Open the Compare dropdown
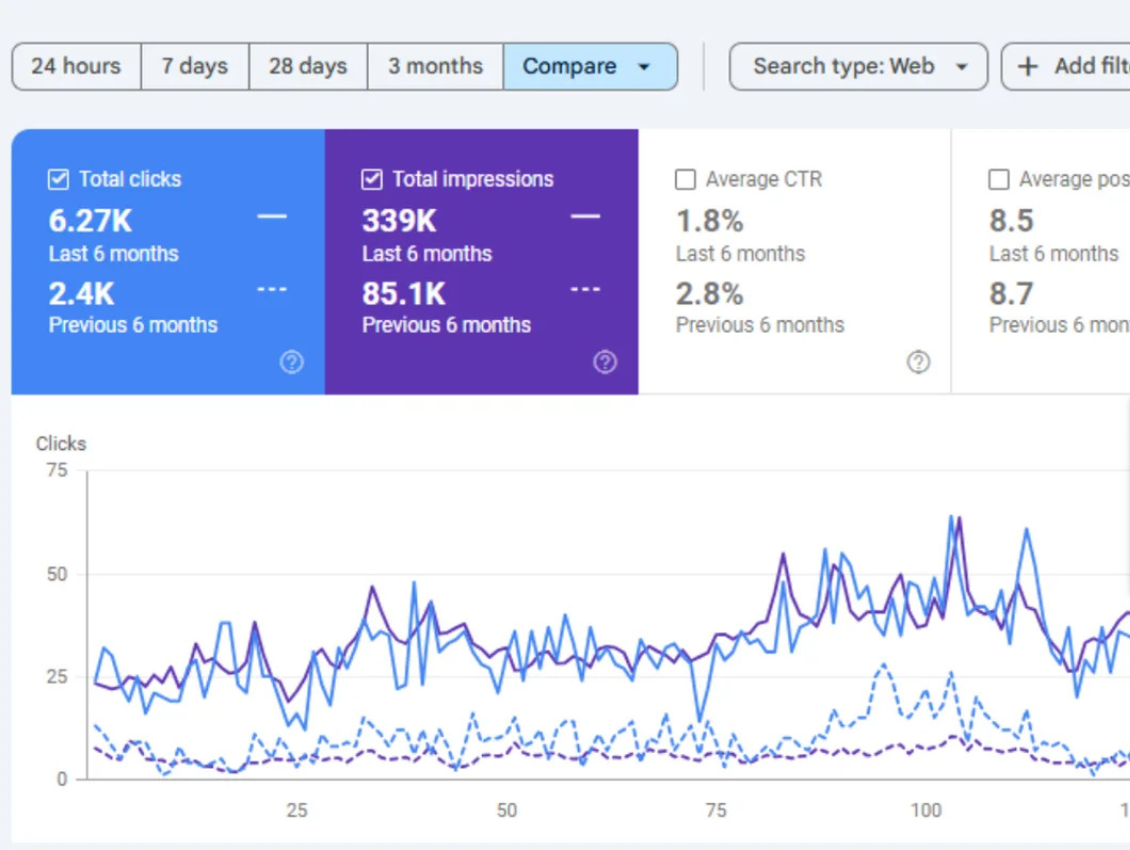The width and height of the screenshot is (1130, 850). click(590, 66)
